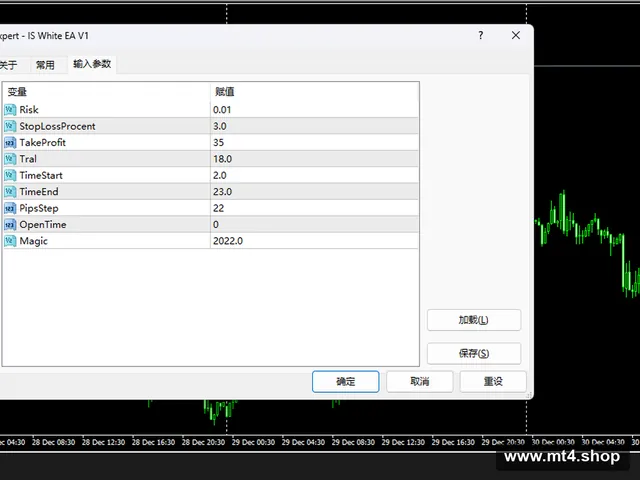640x480 pixels.
Task: Select the OpenTime value 0 cell
Action: click(314, 224)
